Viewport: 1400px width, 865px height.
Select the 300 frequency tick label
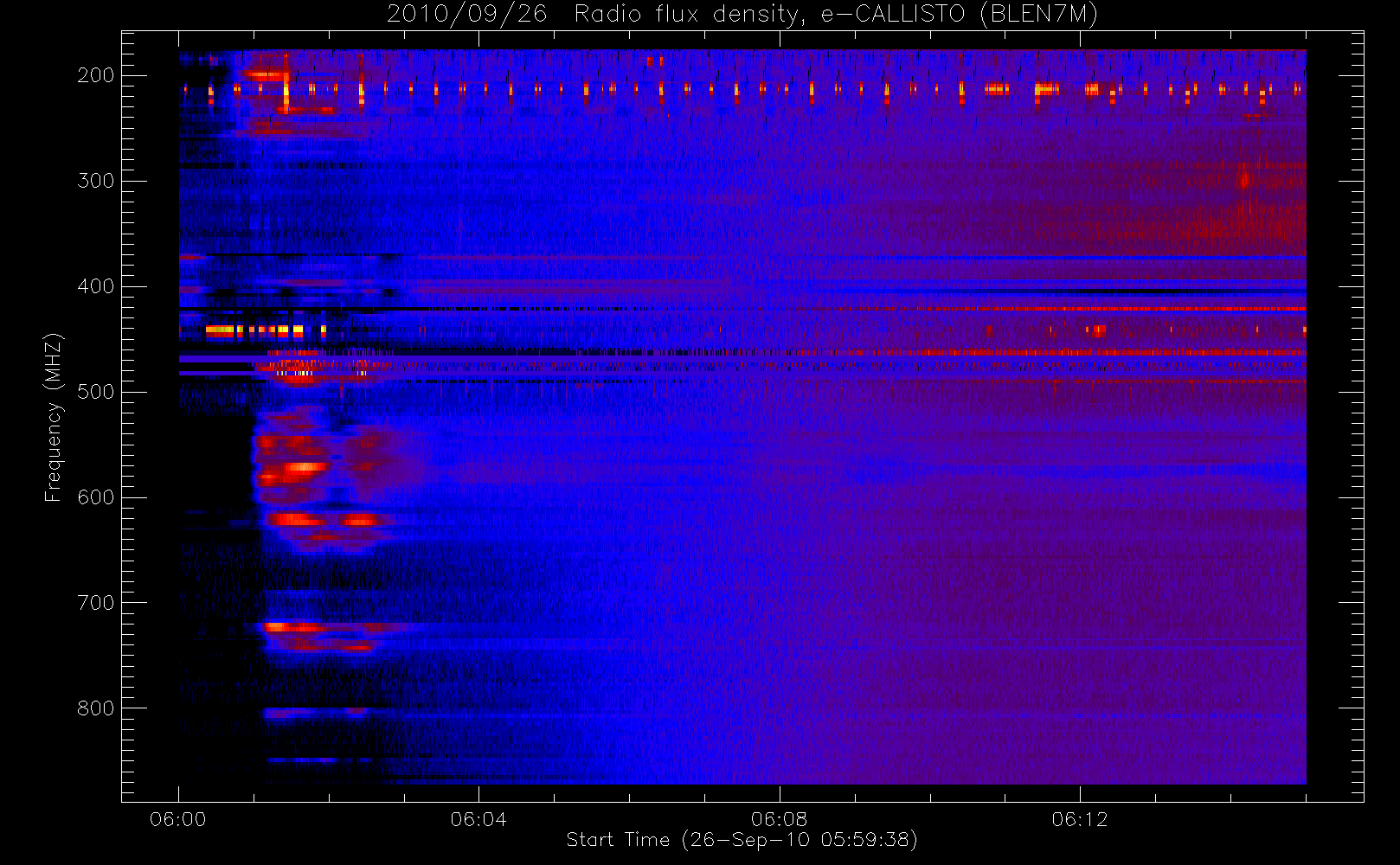click(x=95, y=181)
